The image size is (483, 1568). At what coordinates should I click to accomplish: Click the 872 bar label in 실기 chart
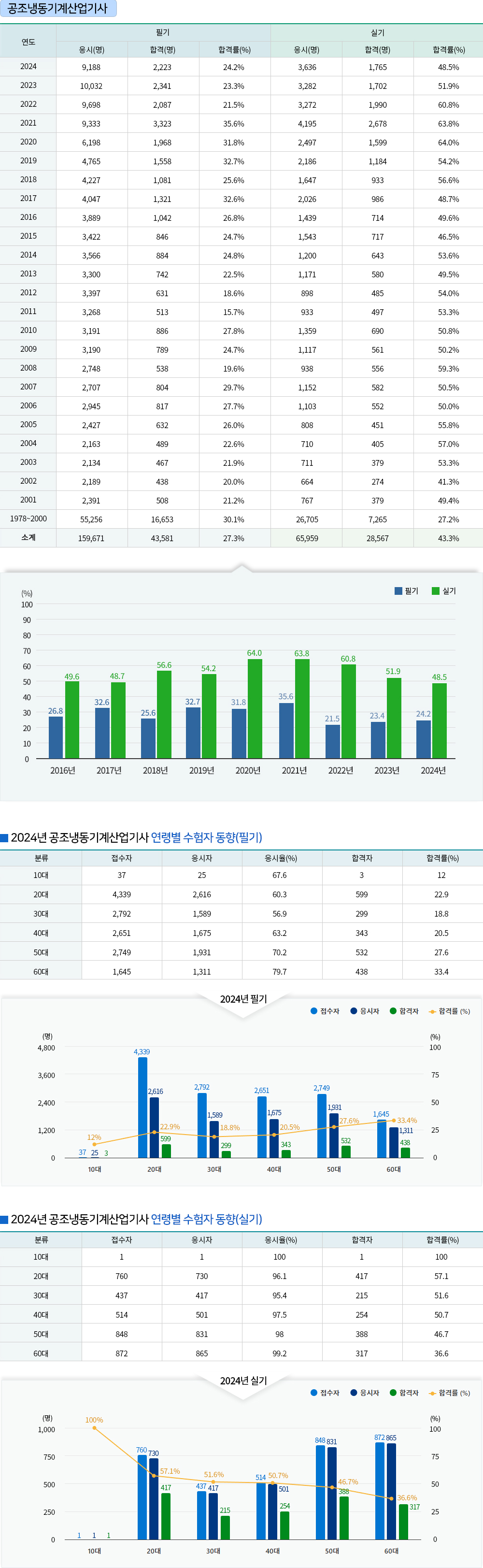[380, 1437]
